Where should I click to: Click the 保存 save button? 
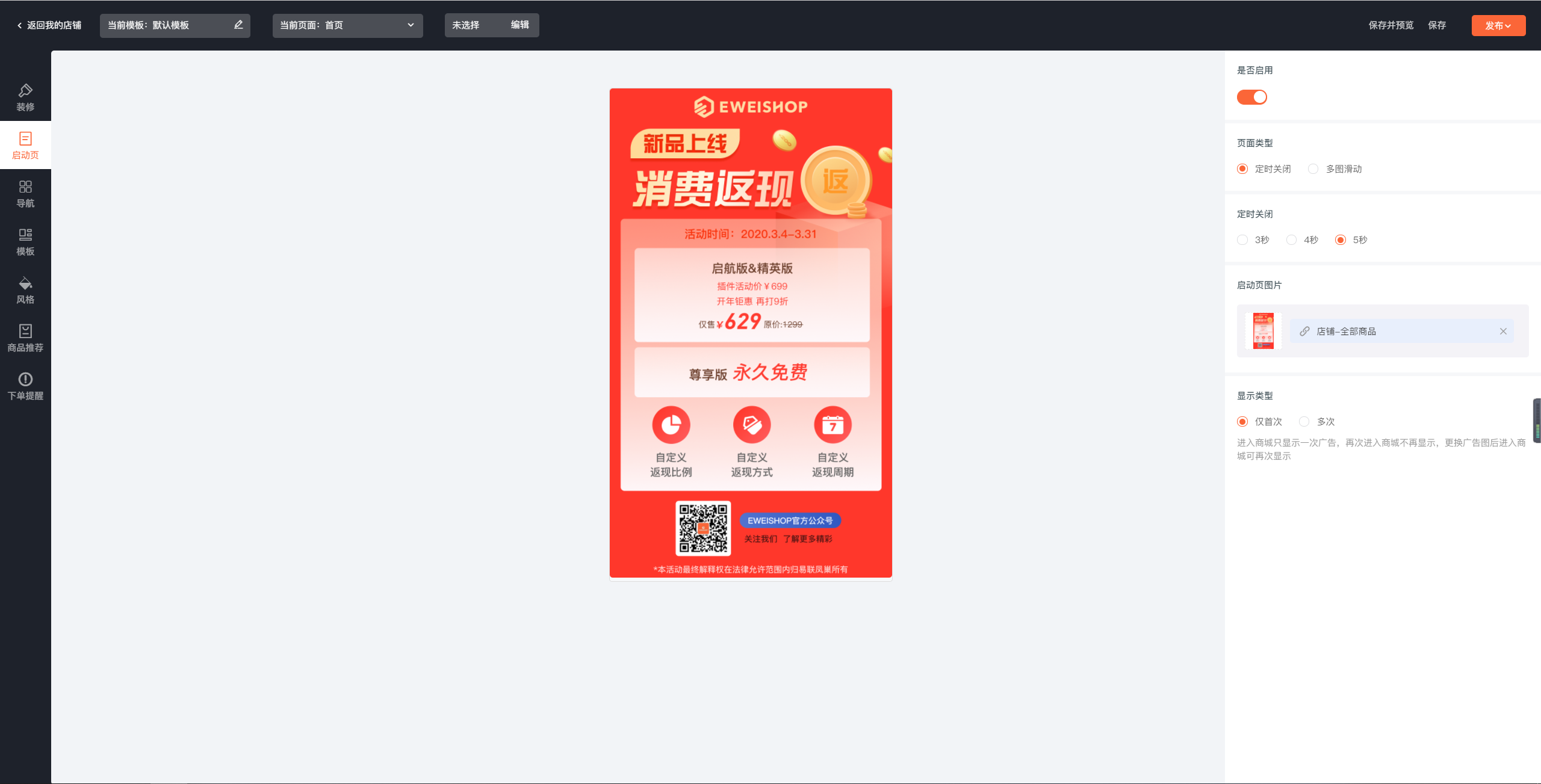point(1437,25)
